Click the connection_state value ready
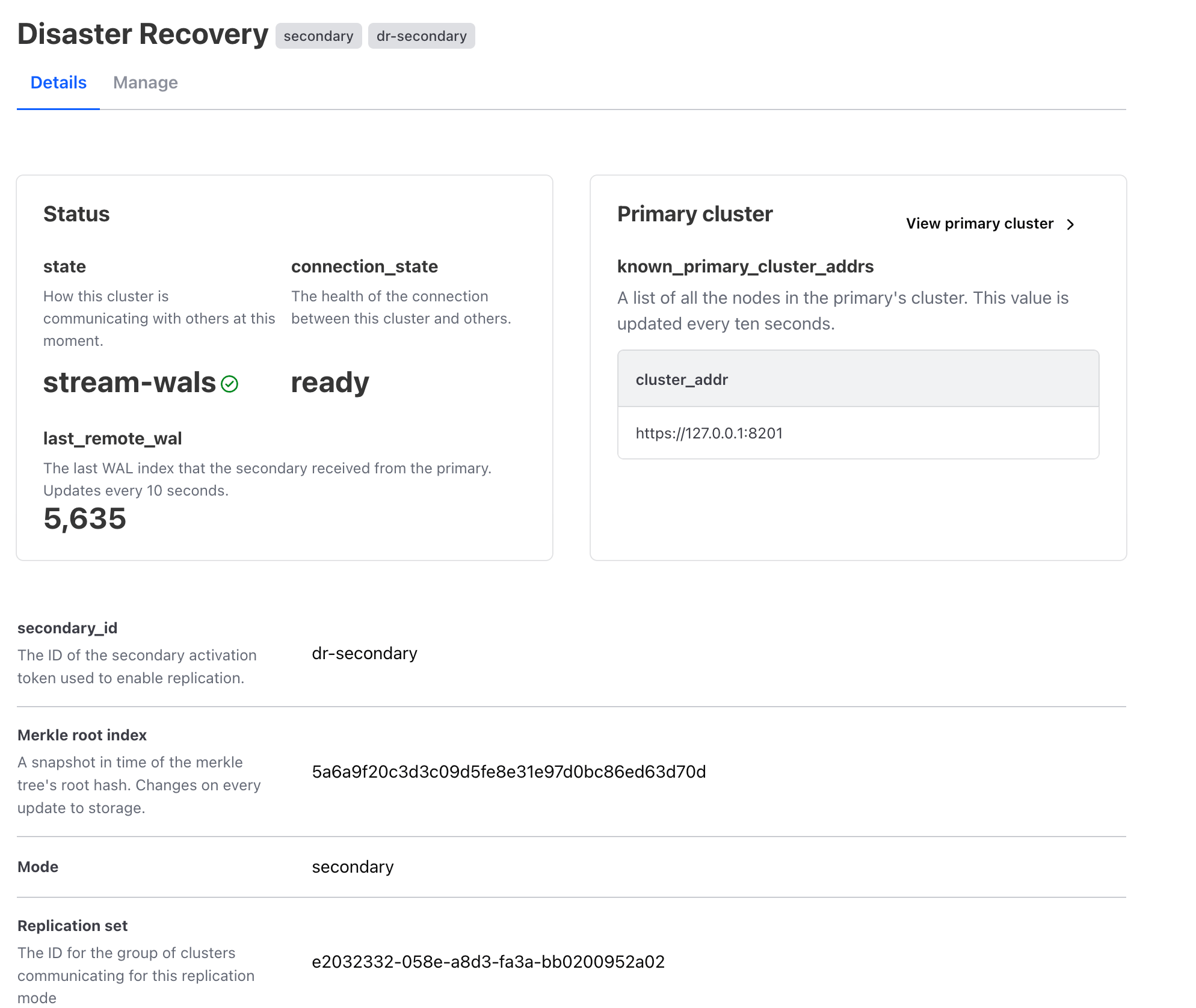Viewport: 1196px width, 1008px height. (330, 383)
